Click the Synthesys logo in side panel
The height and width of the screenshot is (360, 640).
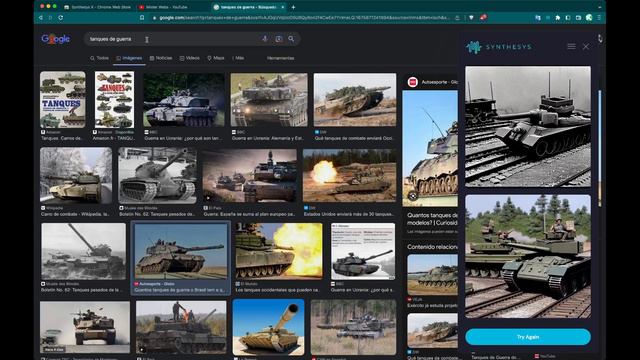coord(498,47)
